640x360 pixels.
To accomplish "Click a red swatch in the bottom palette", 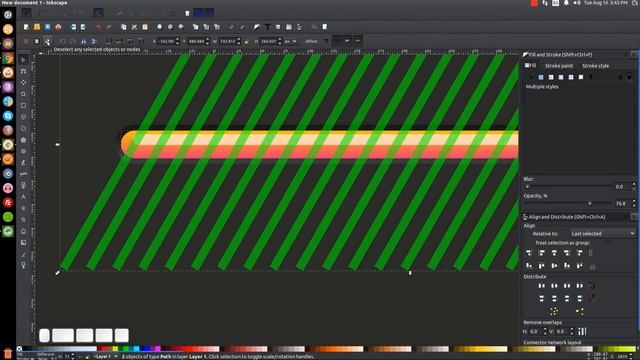I will (x=104, y=349).
